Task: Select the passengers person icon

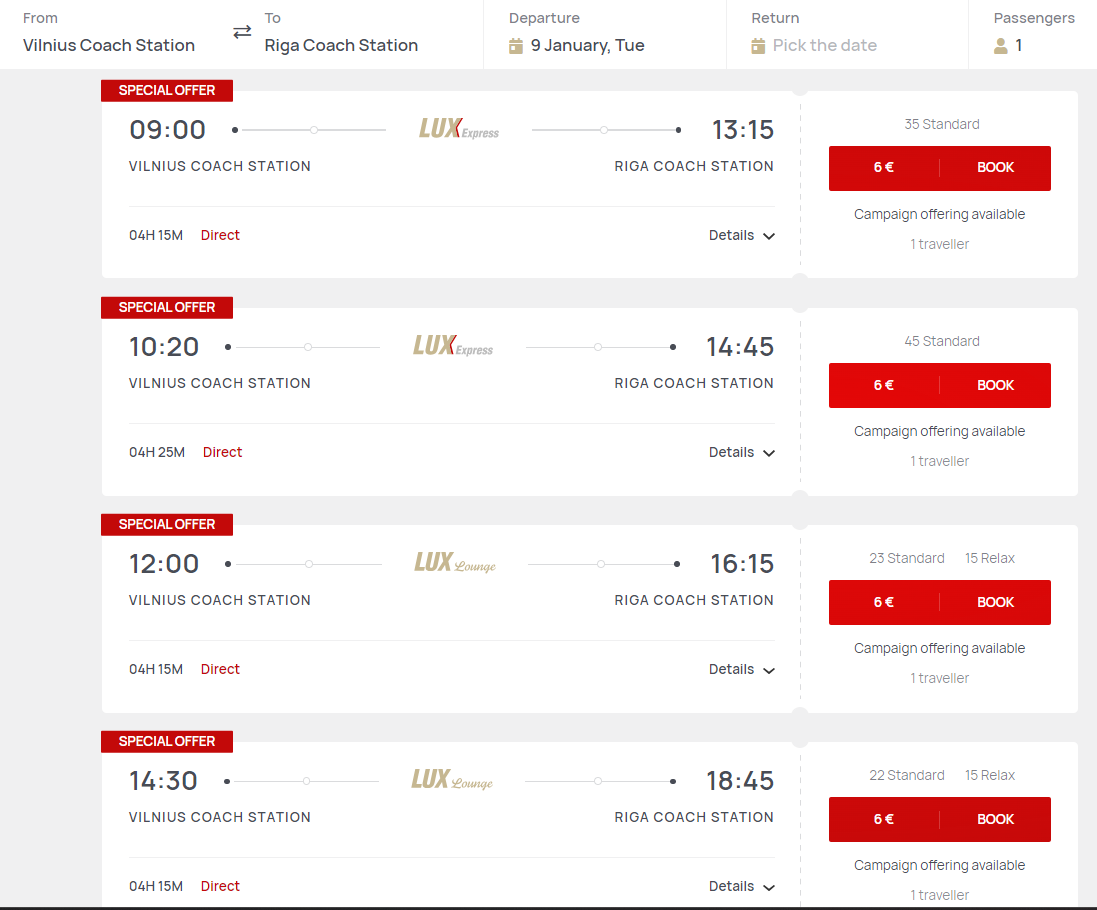Action: click(1000, 46)
